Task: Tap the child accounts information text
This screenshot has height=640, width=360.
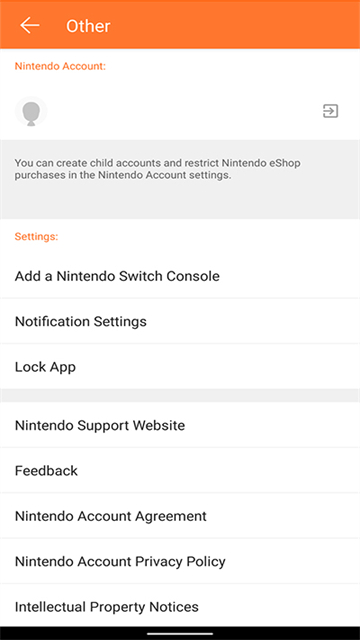Action: pyautogui.click(x=158, y=170)
